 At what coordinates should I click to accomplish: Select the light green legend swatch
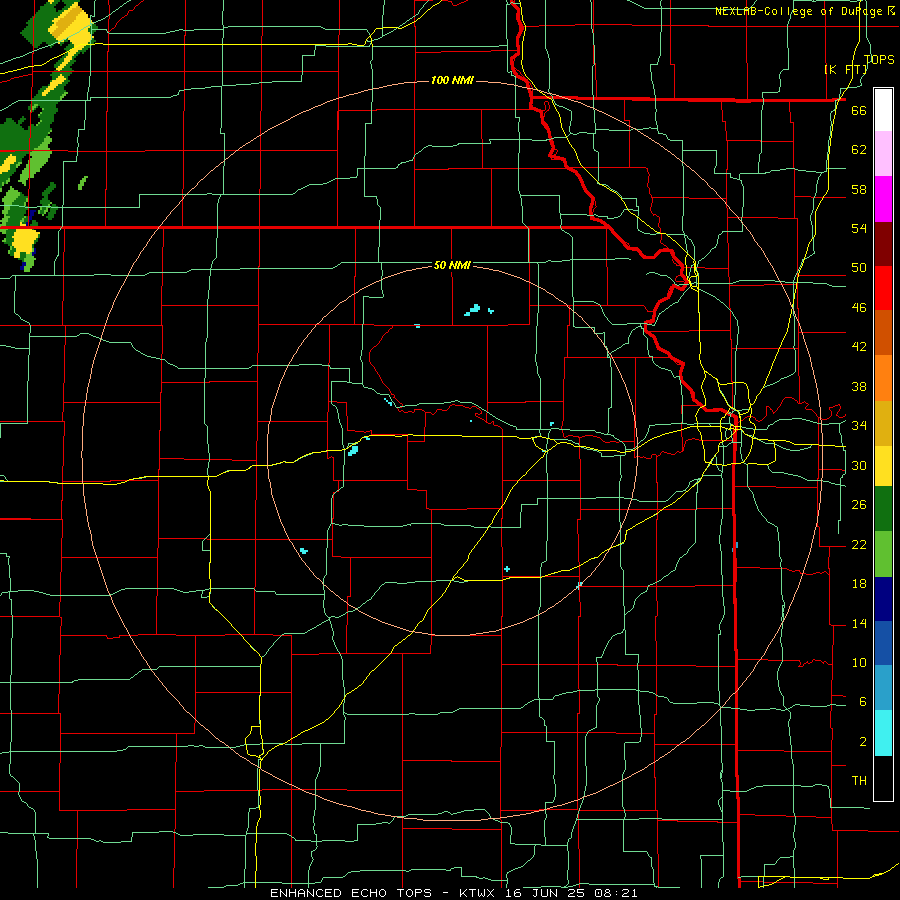(883, 553)
